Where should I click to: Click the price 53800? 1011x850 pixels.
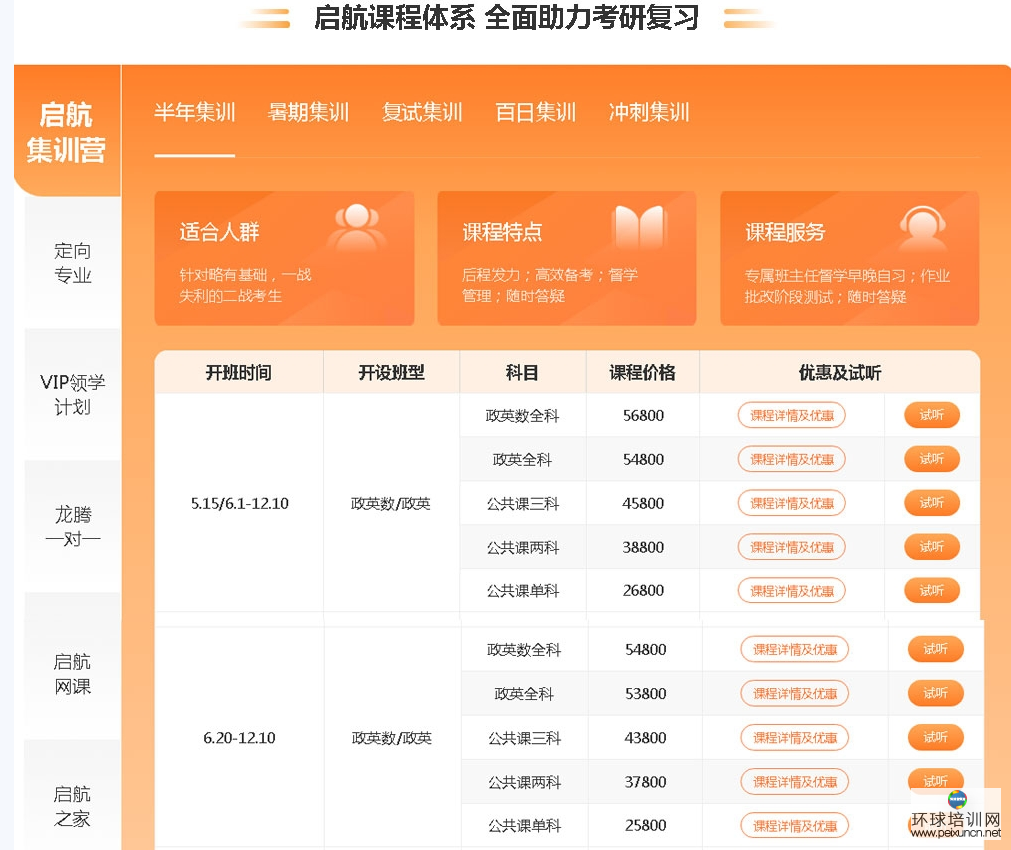coord(645,693)
